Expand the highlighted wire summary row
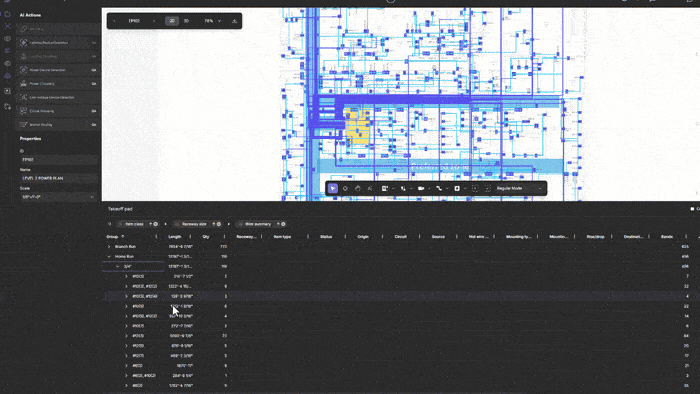Screen dimensions: 700x394 [x=126, y=296]
